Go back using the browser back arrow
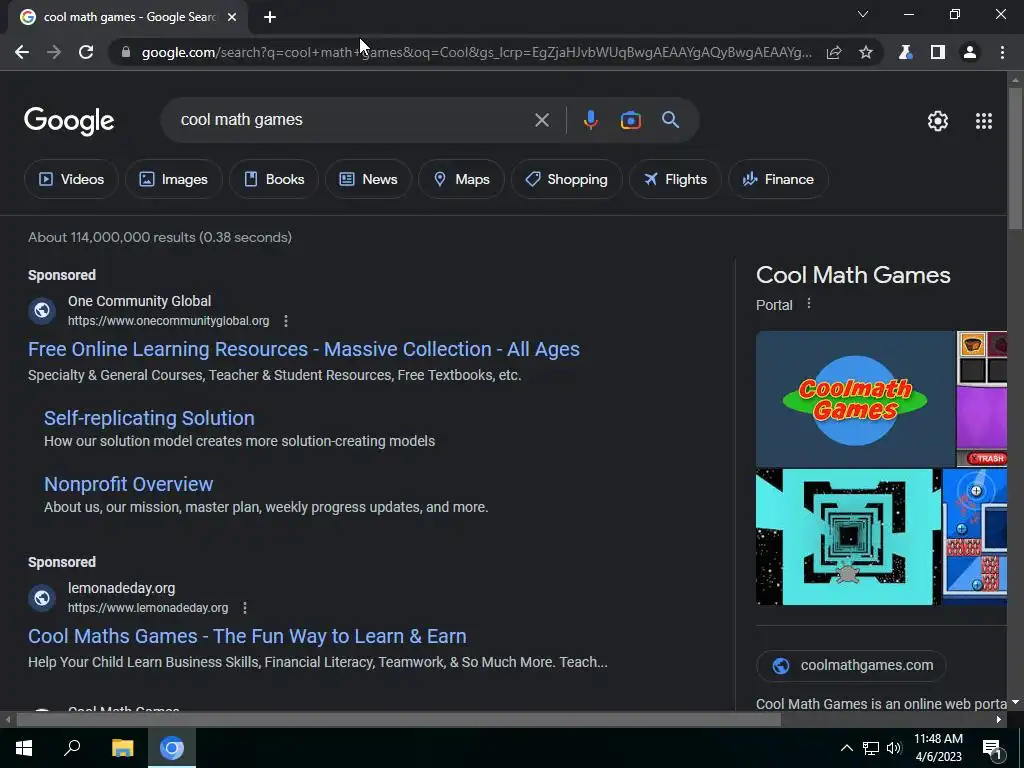 (22, 52)
